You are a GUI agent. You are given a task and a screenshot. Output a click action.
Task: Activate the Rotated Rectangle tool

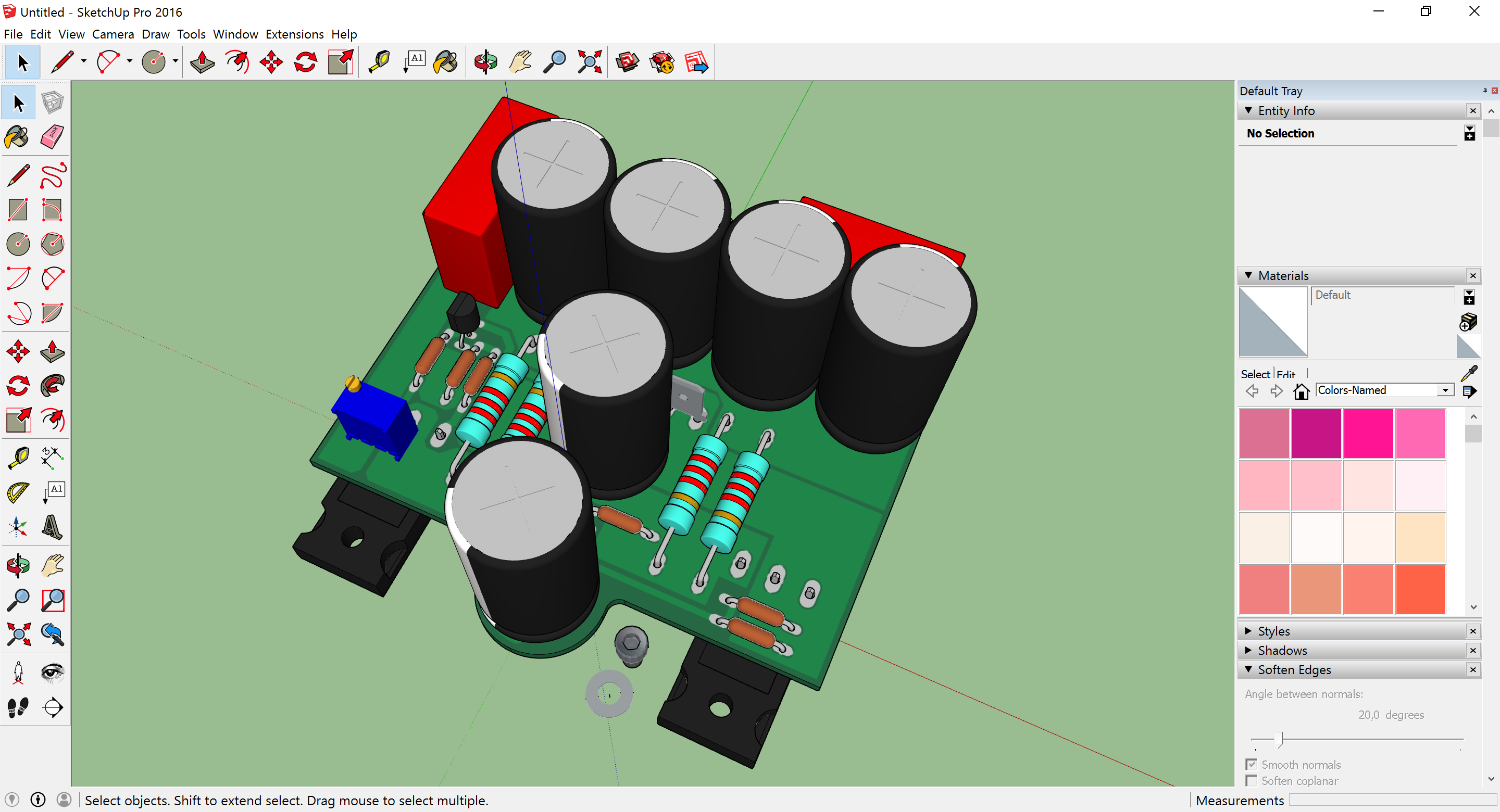pos(53,210)
